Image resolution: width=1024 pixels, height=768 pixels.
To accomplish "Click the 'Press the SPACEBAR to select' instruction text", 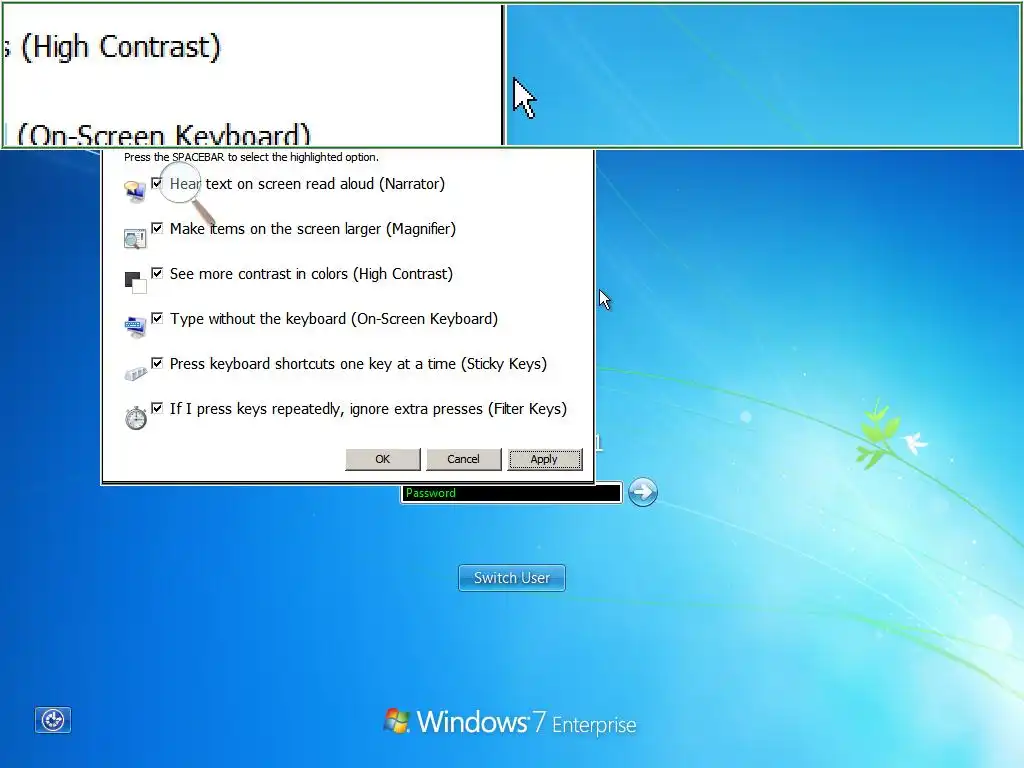I will pyautogui.click(x=251, y=157).
